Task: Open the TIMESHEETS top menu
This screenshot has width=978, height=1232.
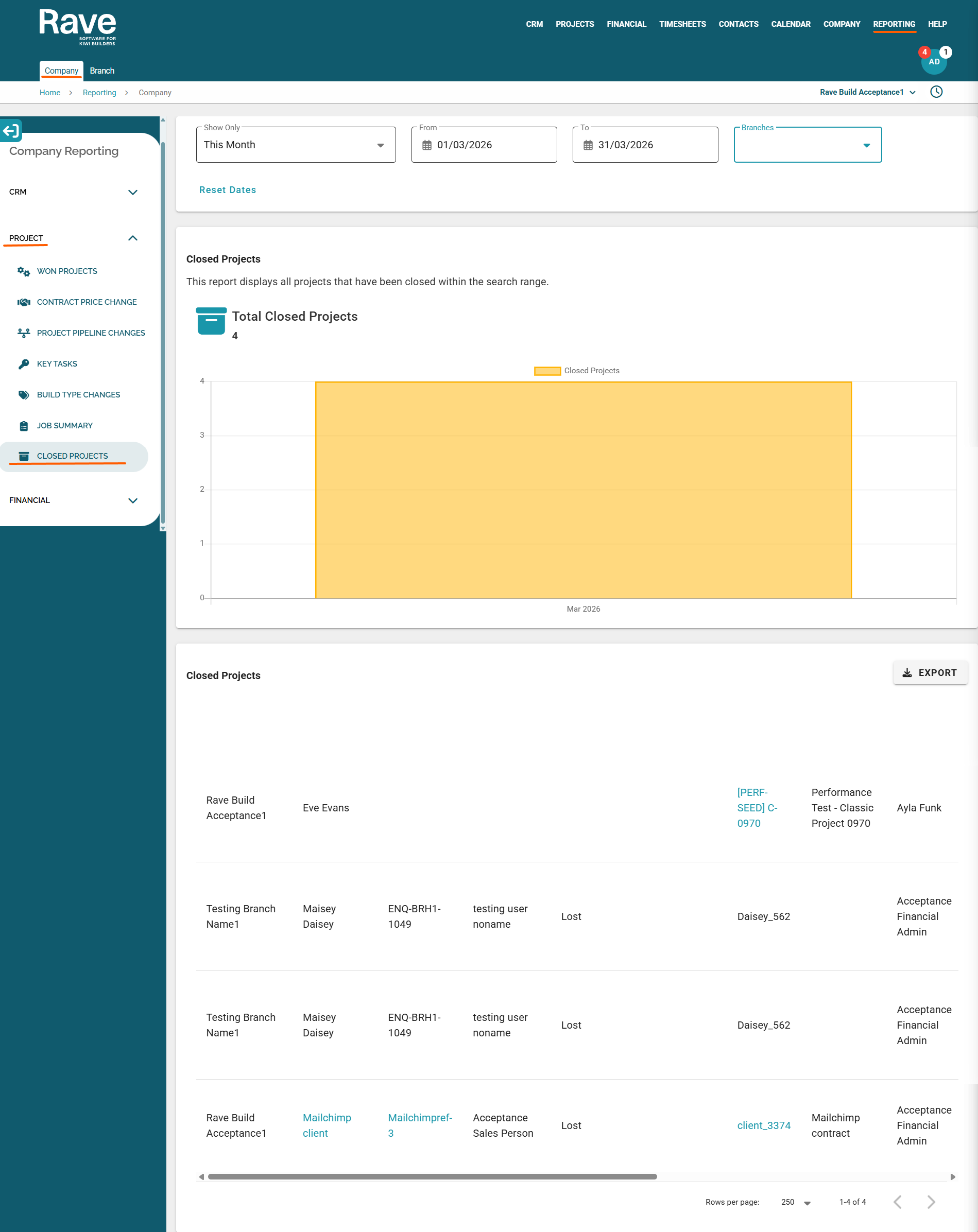Action: coord(682,24)
